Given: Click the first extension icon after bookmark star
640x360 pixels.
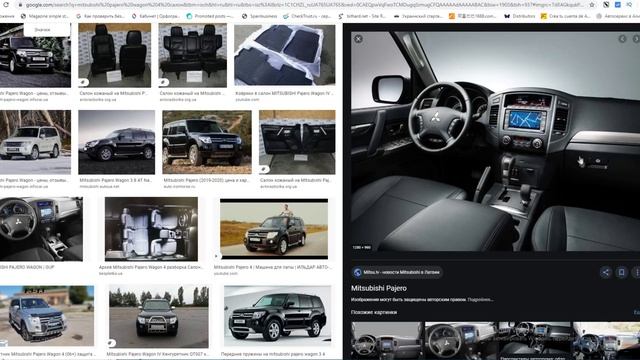Looking at the screenshot, I should 606,5.
